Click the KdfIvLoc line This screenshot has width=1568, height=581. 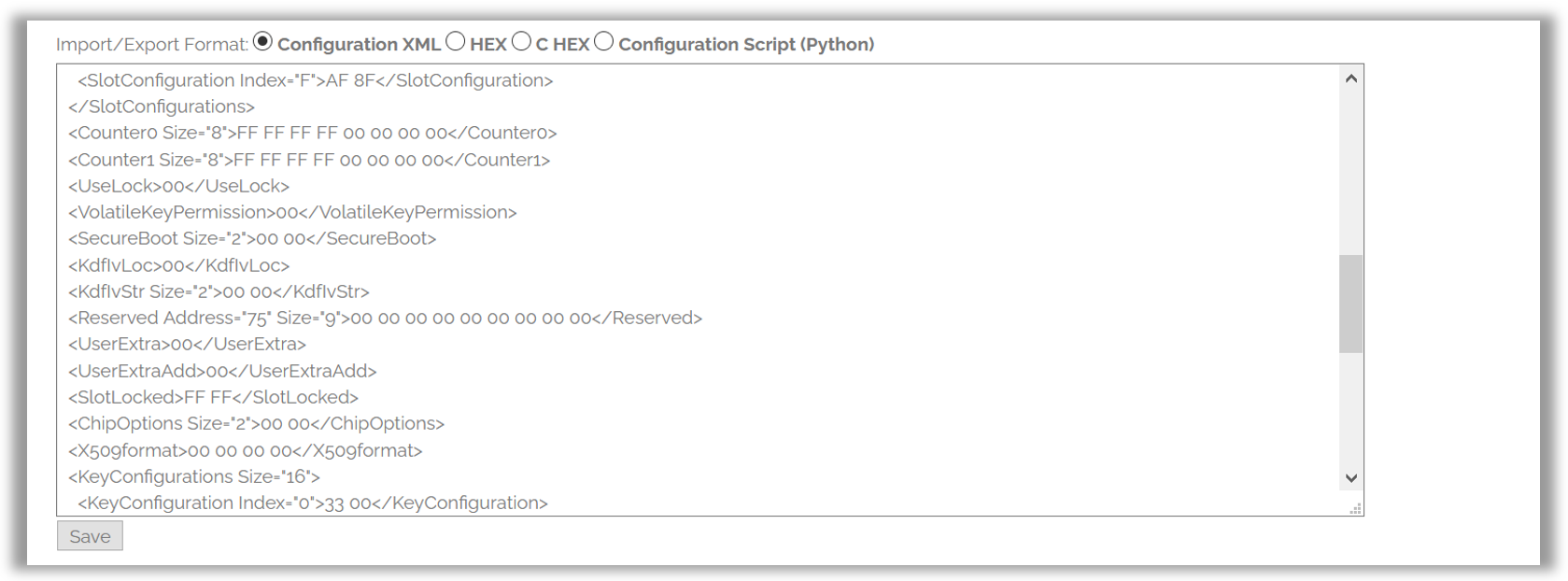[x=179, y=265]
